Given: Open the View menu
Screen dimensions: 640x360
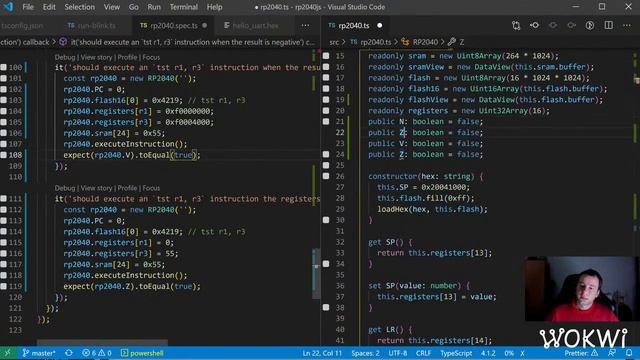Looking at the screenshot, I should pos(111,7).
